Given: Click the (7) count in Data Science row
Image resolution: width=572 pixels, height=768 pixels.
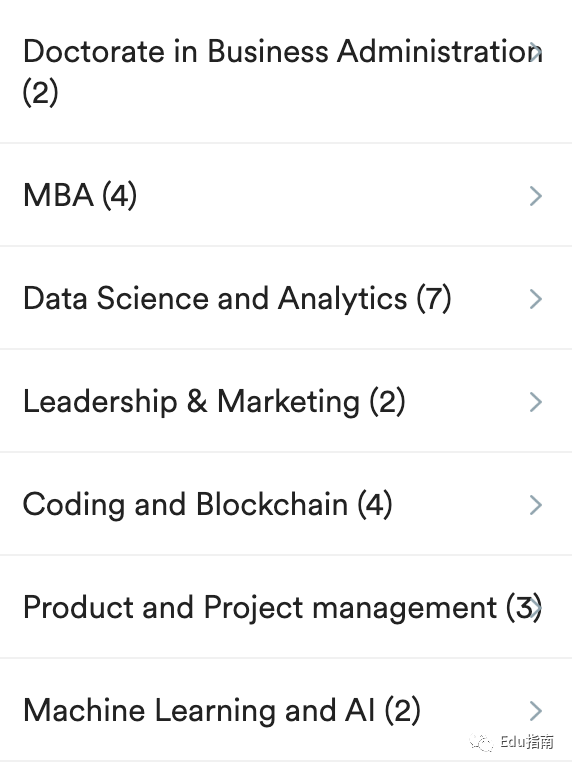Looking at the screenshot, I should pos(433,298).
